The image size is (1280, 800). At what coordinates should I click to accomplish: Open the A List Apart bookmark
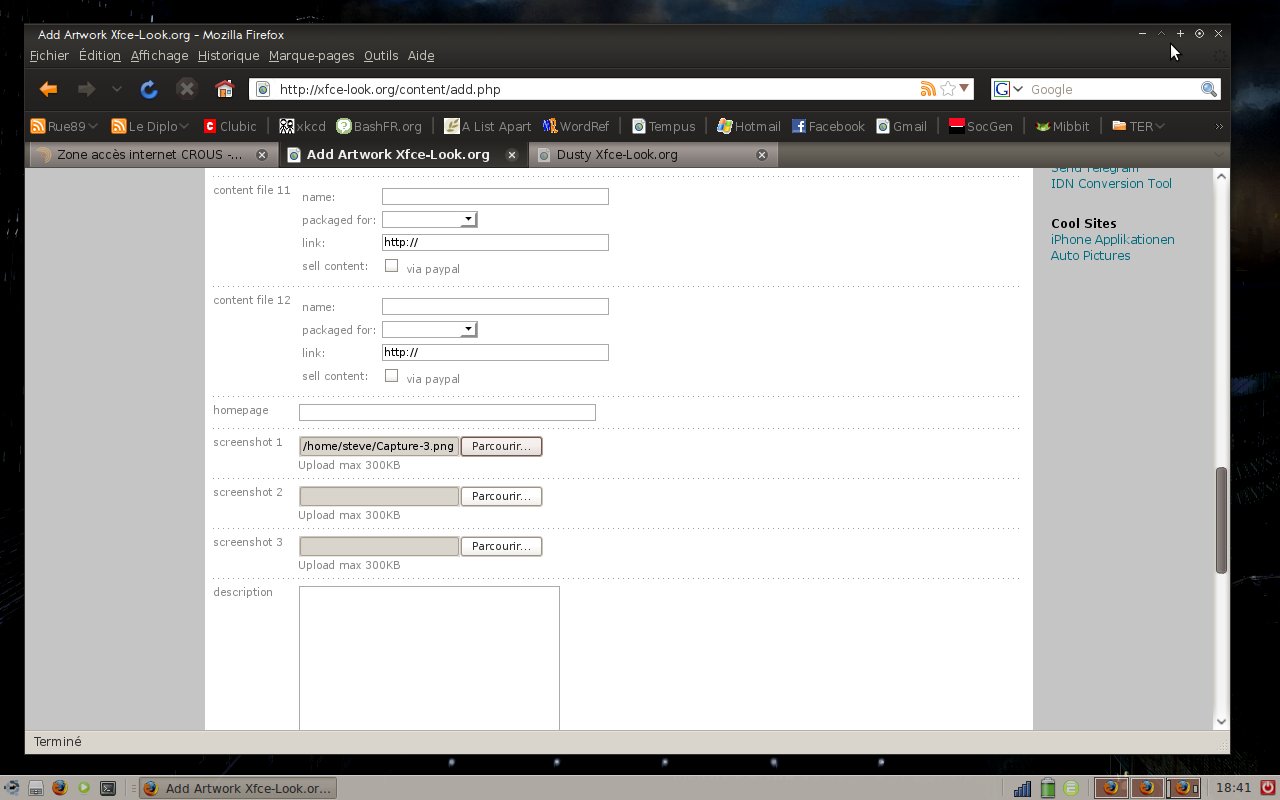click(488, 126)
